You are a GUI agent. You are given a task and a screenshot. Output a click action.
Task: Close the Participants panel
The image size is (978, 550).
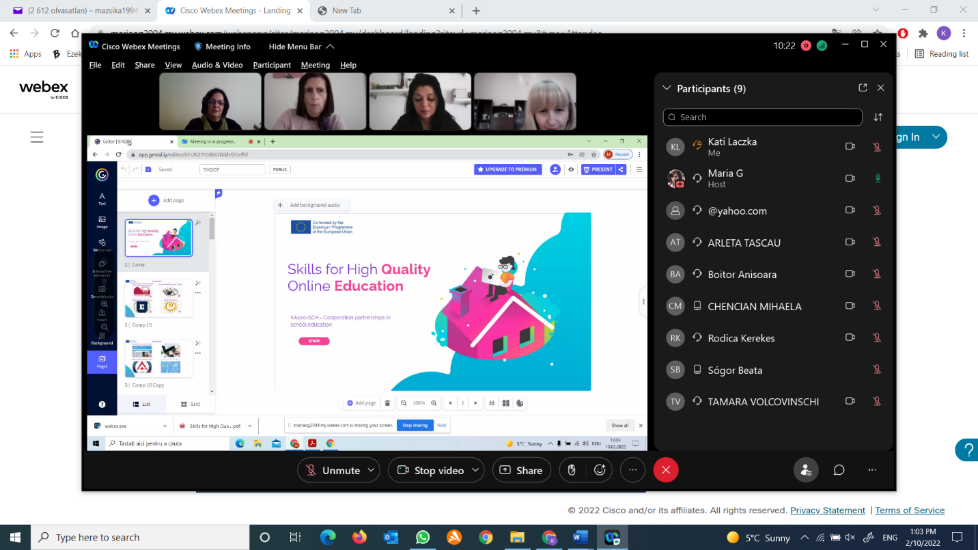(881, 88)
